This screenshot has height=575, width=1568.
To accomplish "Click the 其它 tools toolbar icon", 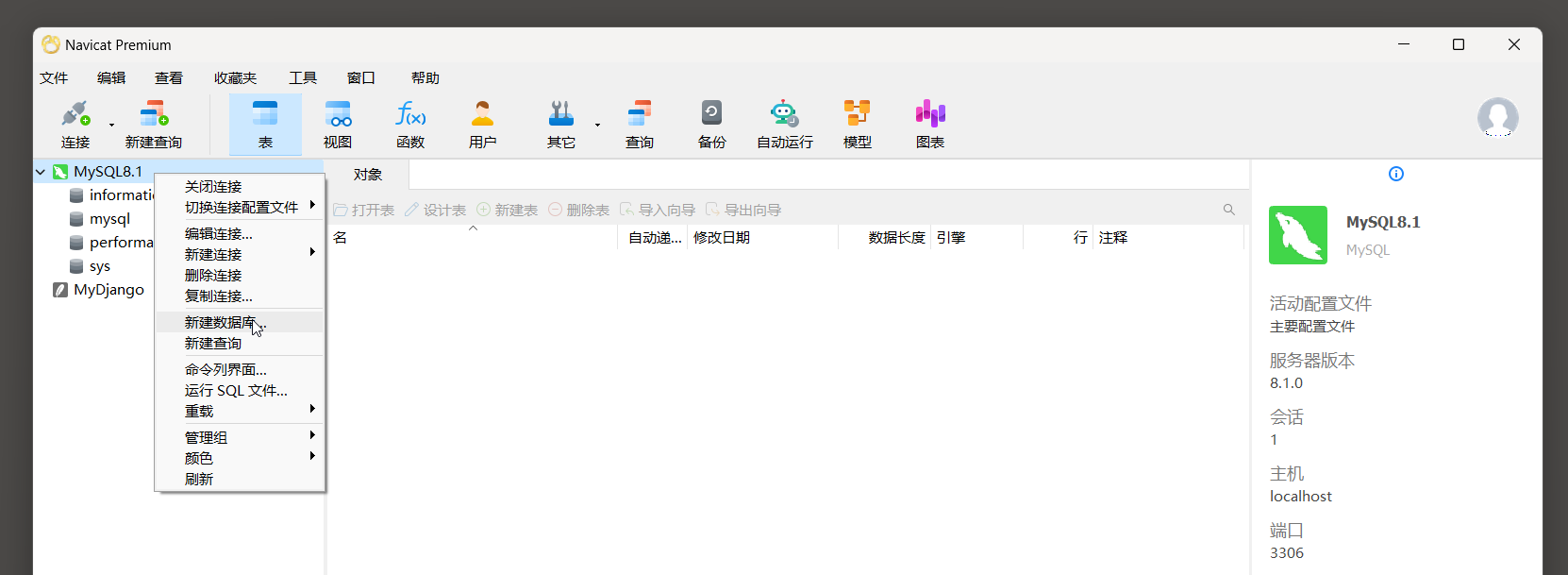I will tap(561, 124).
